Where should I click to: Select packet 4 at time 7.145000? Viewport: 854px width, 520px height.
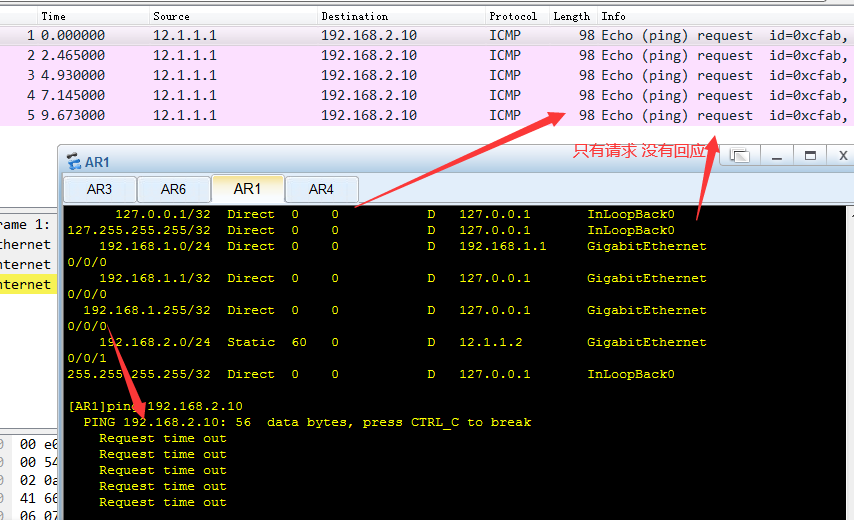427,95
